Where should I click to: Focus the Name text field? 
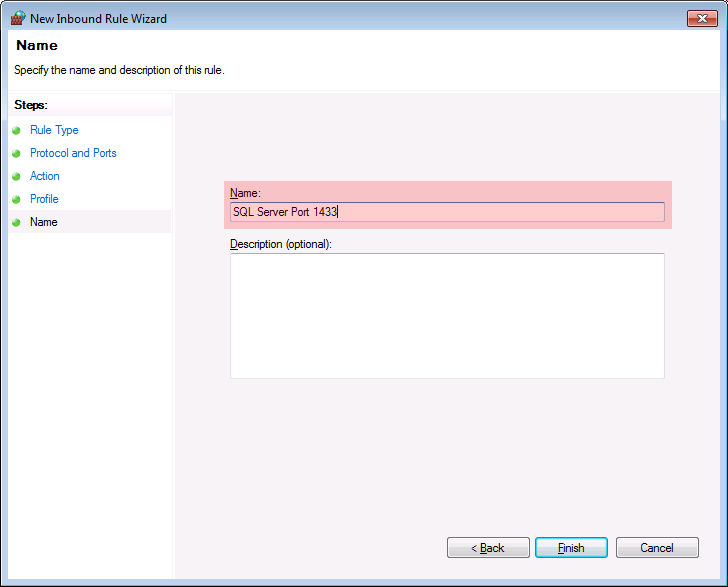point(447,212)
